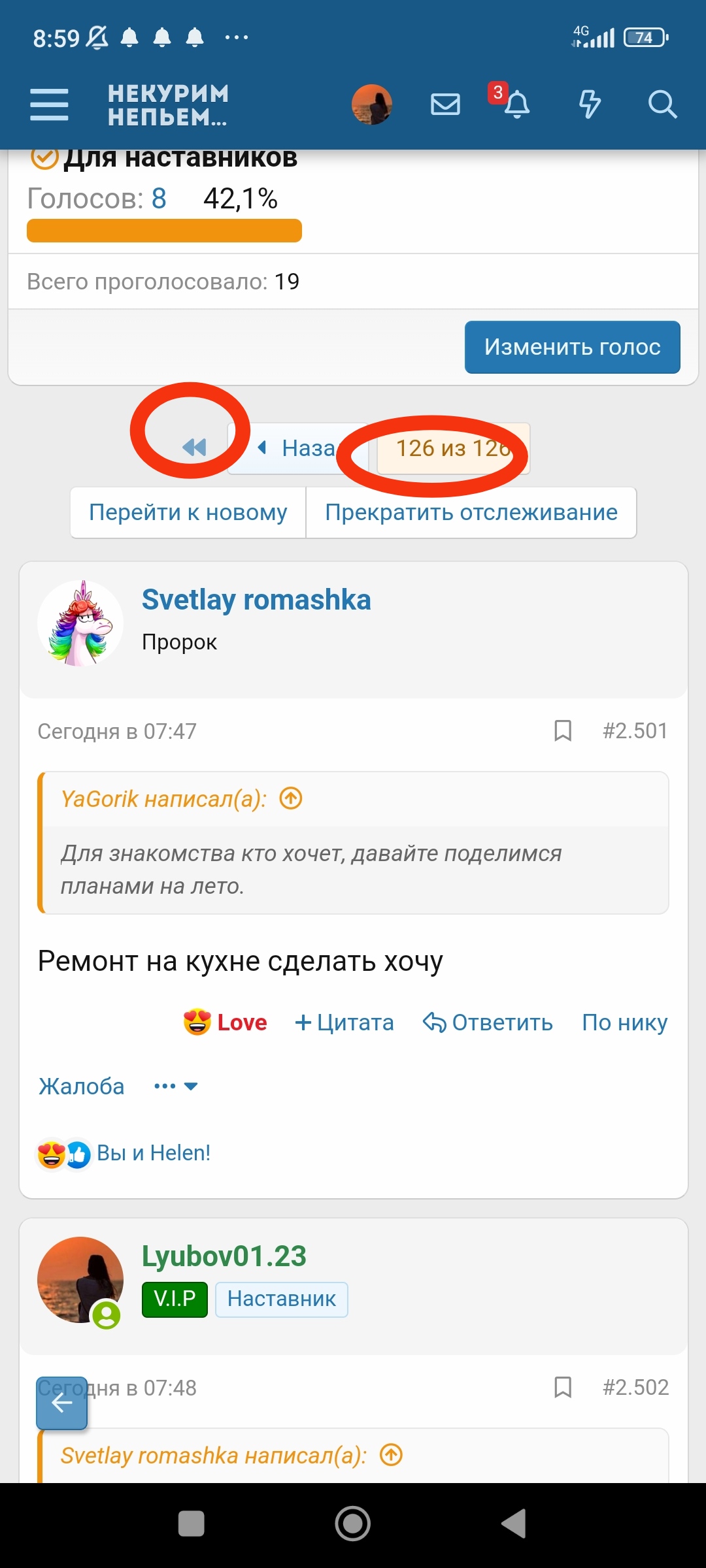Open the hamburger navigation menu
Image resolution: width=706 pixels, height=1568 pixels.
point(49,105)
